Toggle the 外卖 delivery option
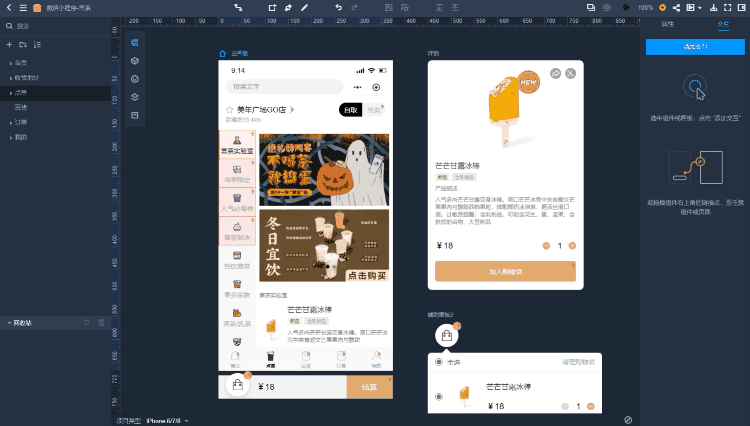Image resolution: width=750 pixels, height=426 pixels. [374, 110]
